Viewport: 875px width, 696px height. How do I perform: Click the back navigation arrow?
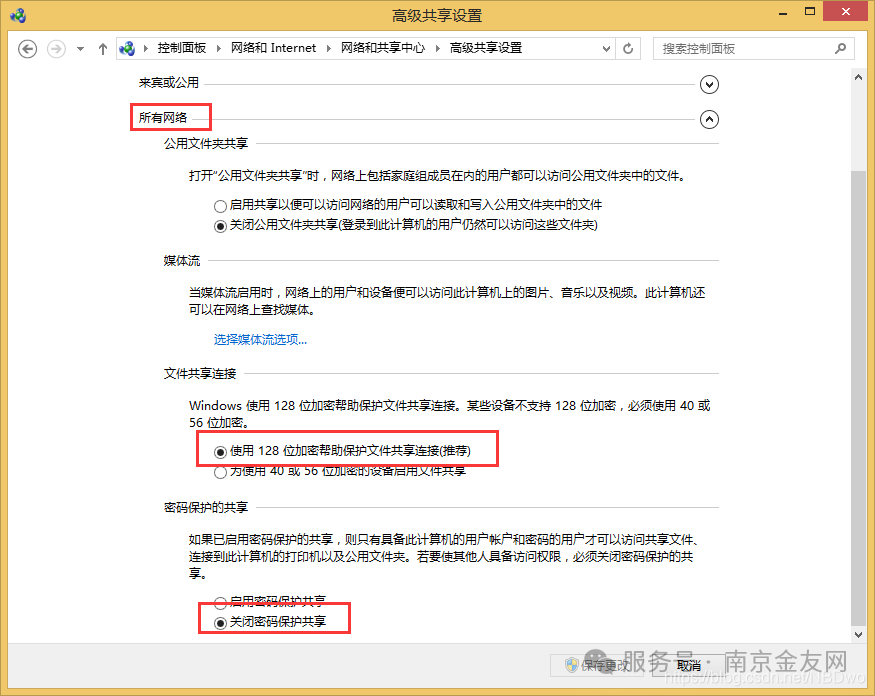pos(27,48)
